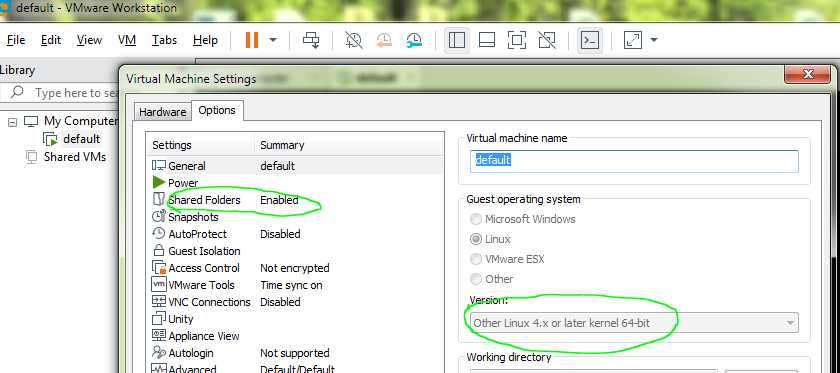Click the Access Control icon
This screenshot has width=840, height=373.
point(159,267)
